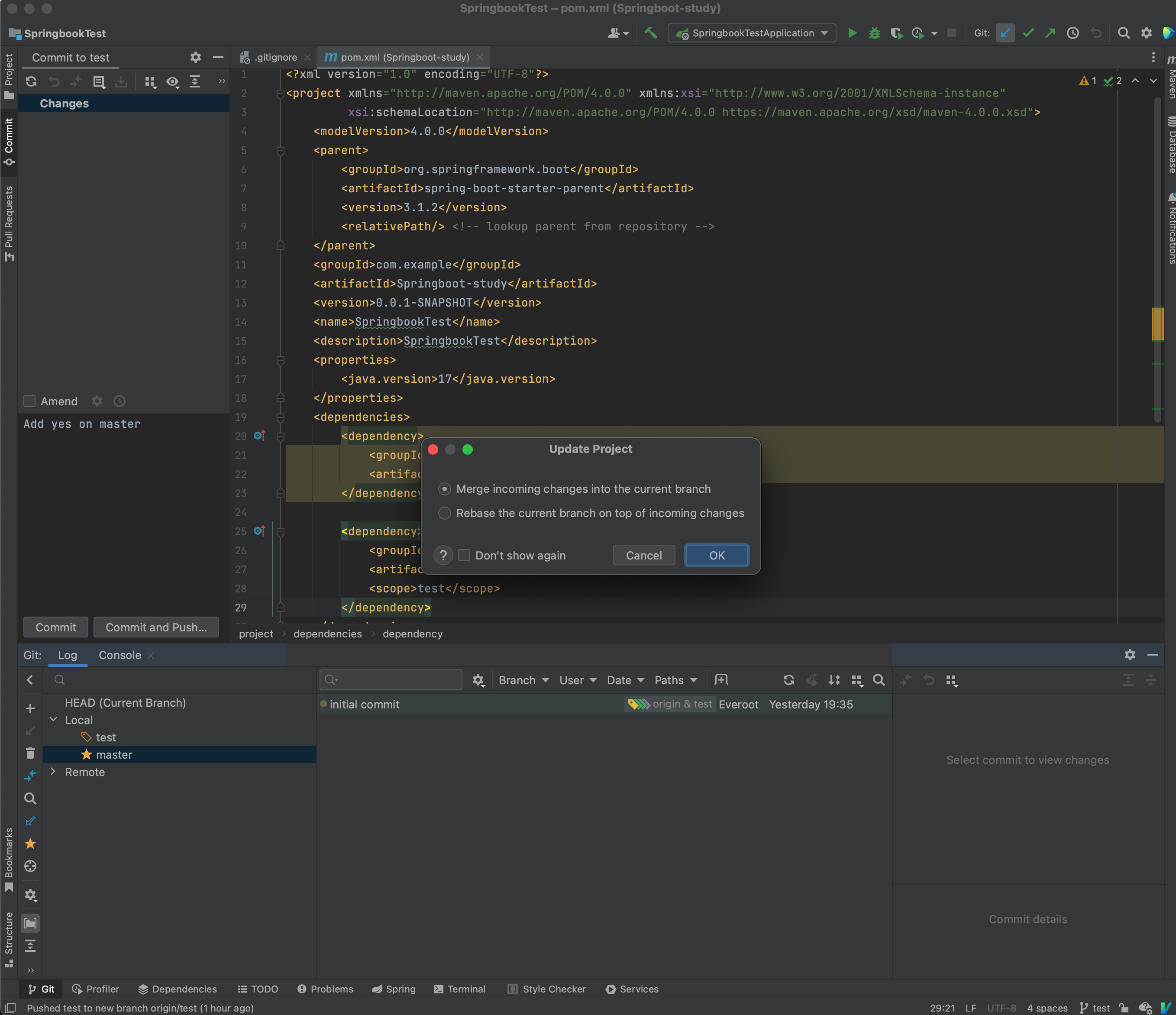Open the Date filter dropdown
The width and height of the screenshot is (1176, 1015).
point(626,679)
